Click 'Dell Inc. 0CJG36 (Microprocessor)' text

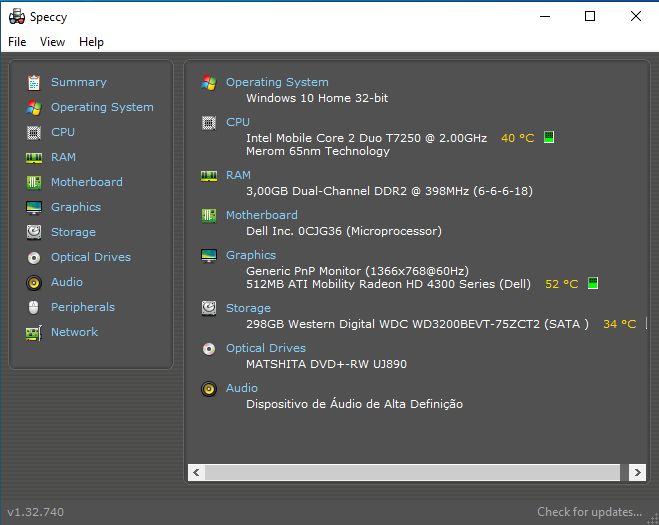tap(344, 231)
